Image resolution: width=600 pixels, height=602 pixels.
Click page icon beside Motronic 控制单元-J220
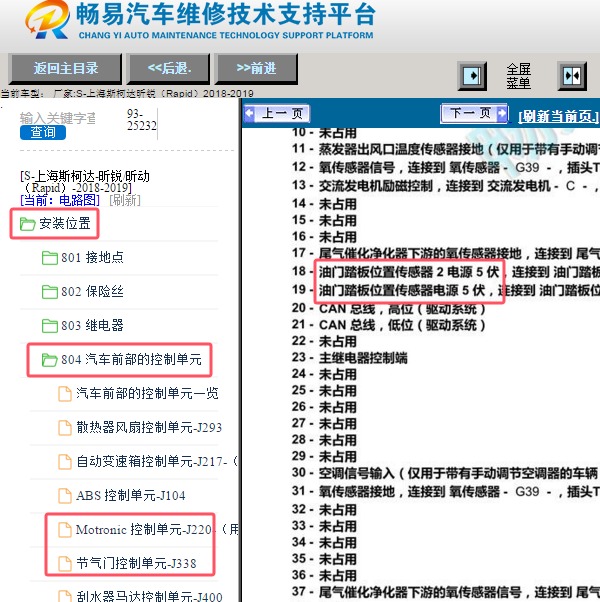coord(64,530)
